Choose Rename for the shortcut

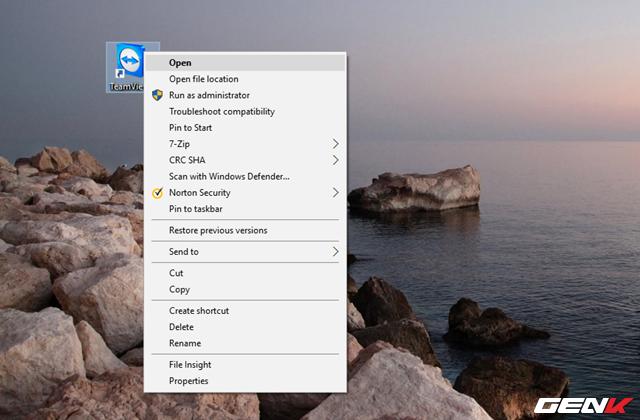point(185,343)
